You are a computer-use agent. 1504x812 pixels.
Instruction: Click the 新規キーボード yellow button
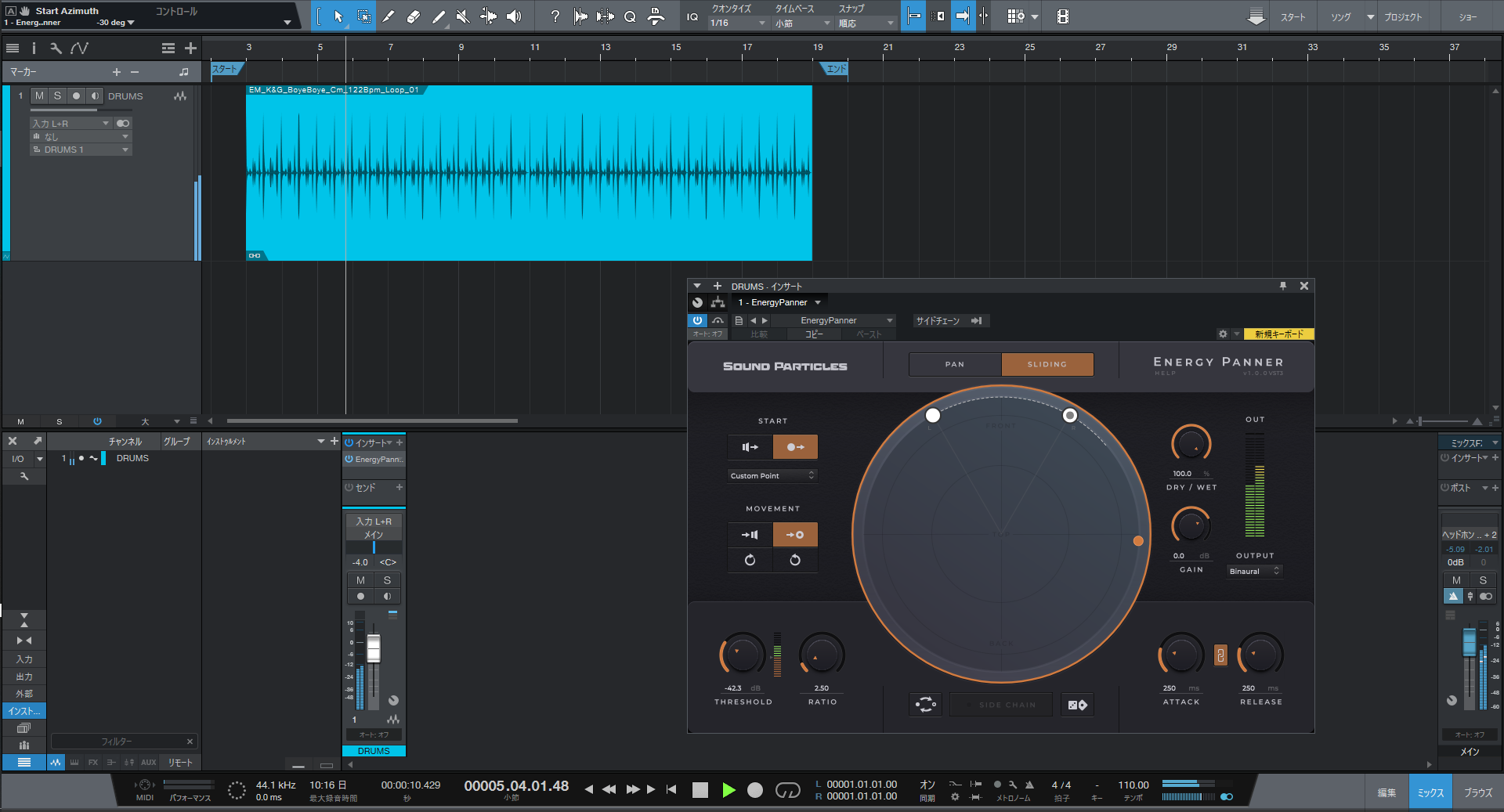click(1278, 334)
